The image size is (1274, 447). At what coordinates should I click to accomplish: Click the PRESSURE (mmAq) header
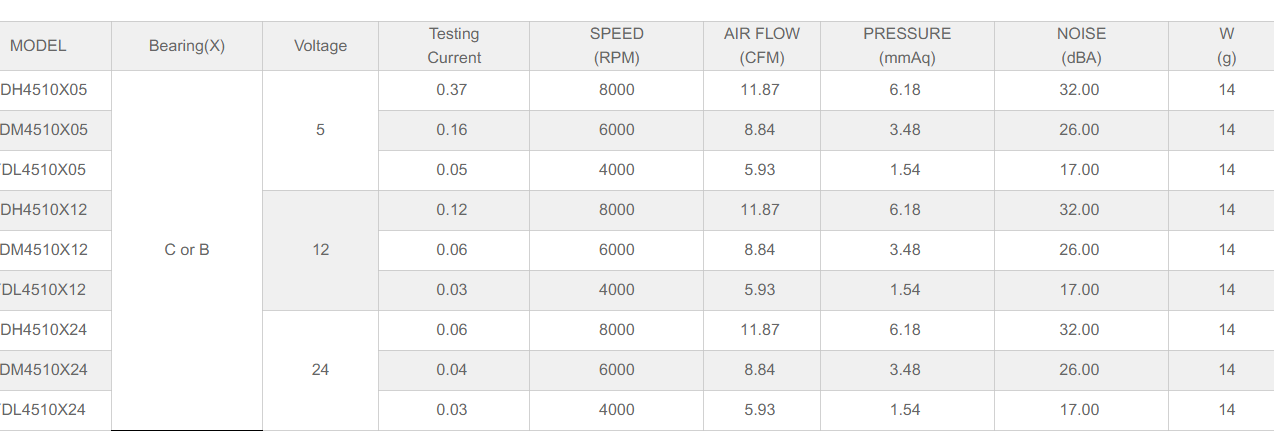(907, 46)
